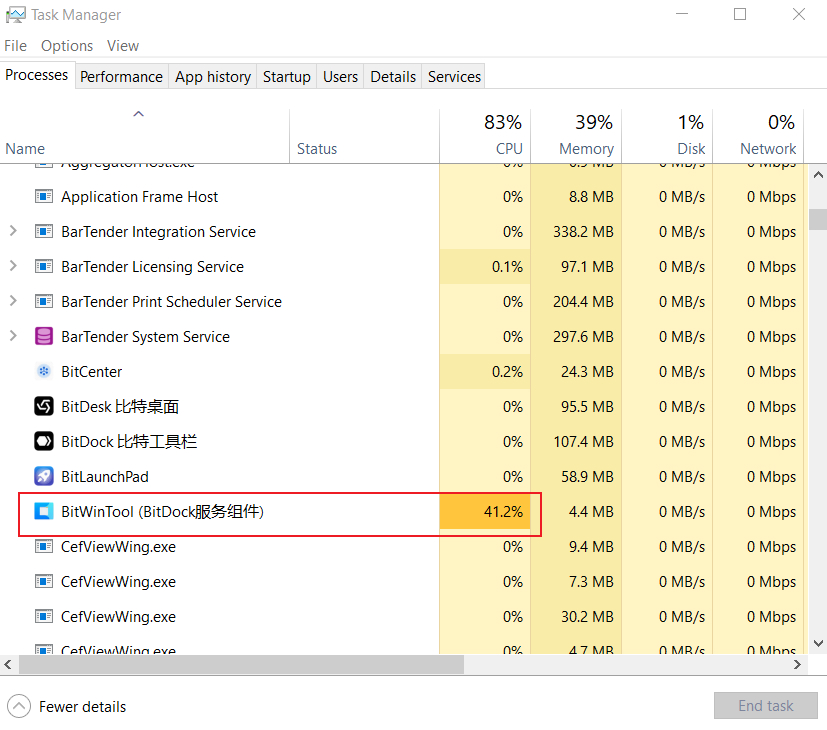This screenshot has width=827, height=730.
Task: Click the BitWinTool process icon
Action: click(x=44, y=511)
